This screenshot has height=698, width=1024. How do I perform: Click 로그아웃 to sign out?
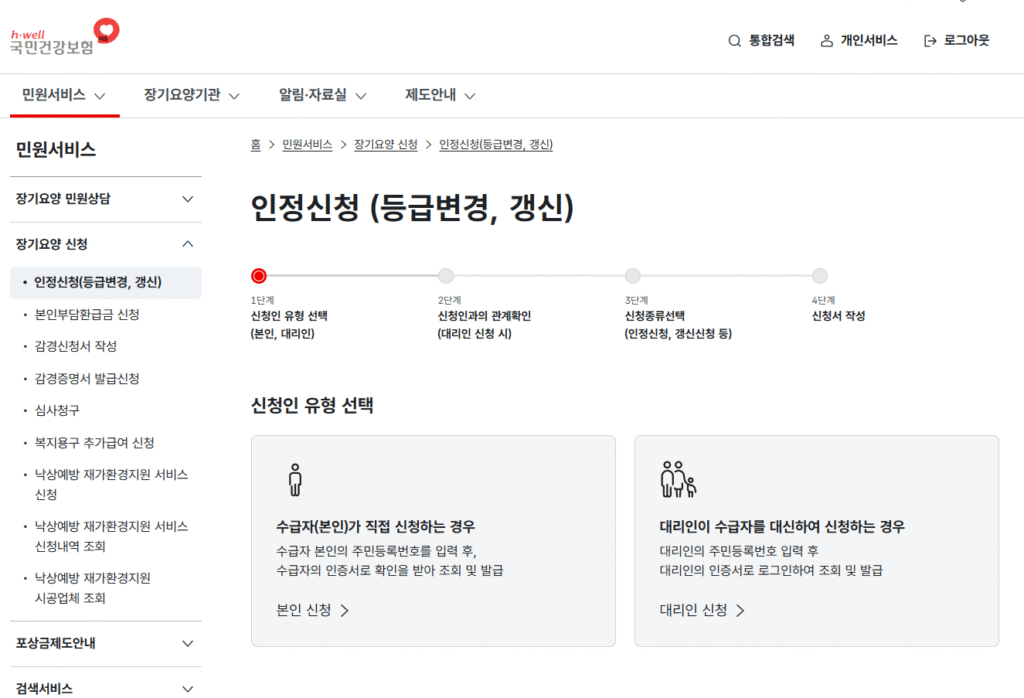click(x=957, y=40)
